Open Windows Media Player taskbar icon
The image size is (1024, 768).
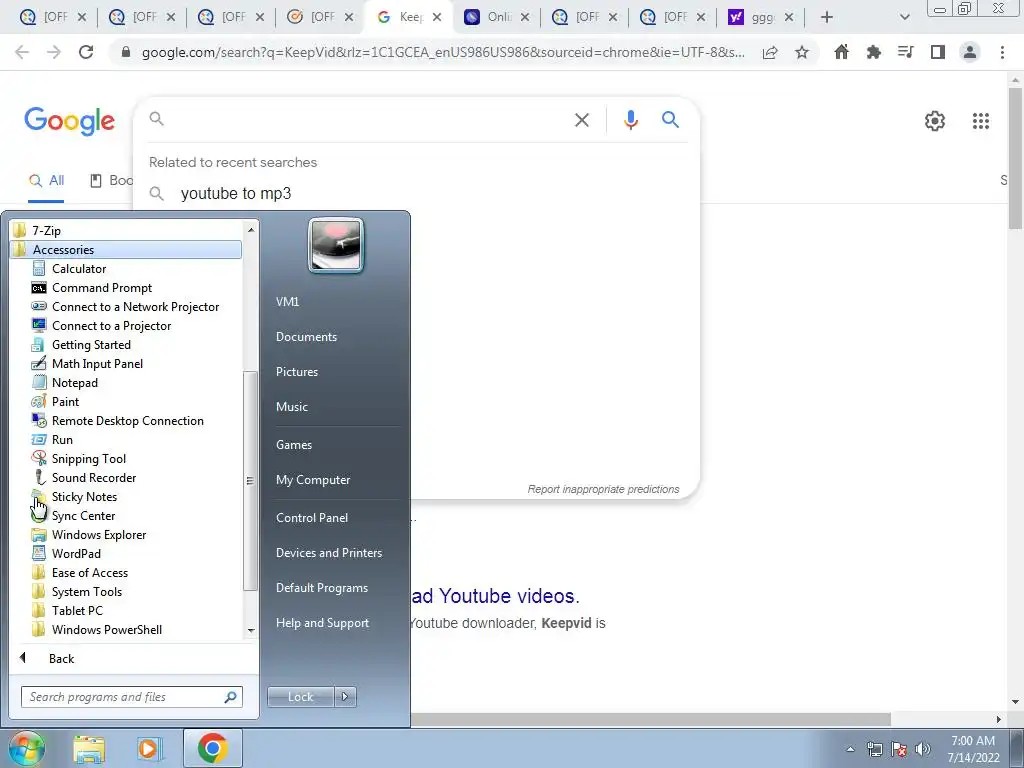[149, 748]
